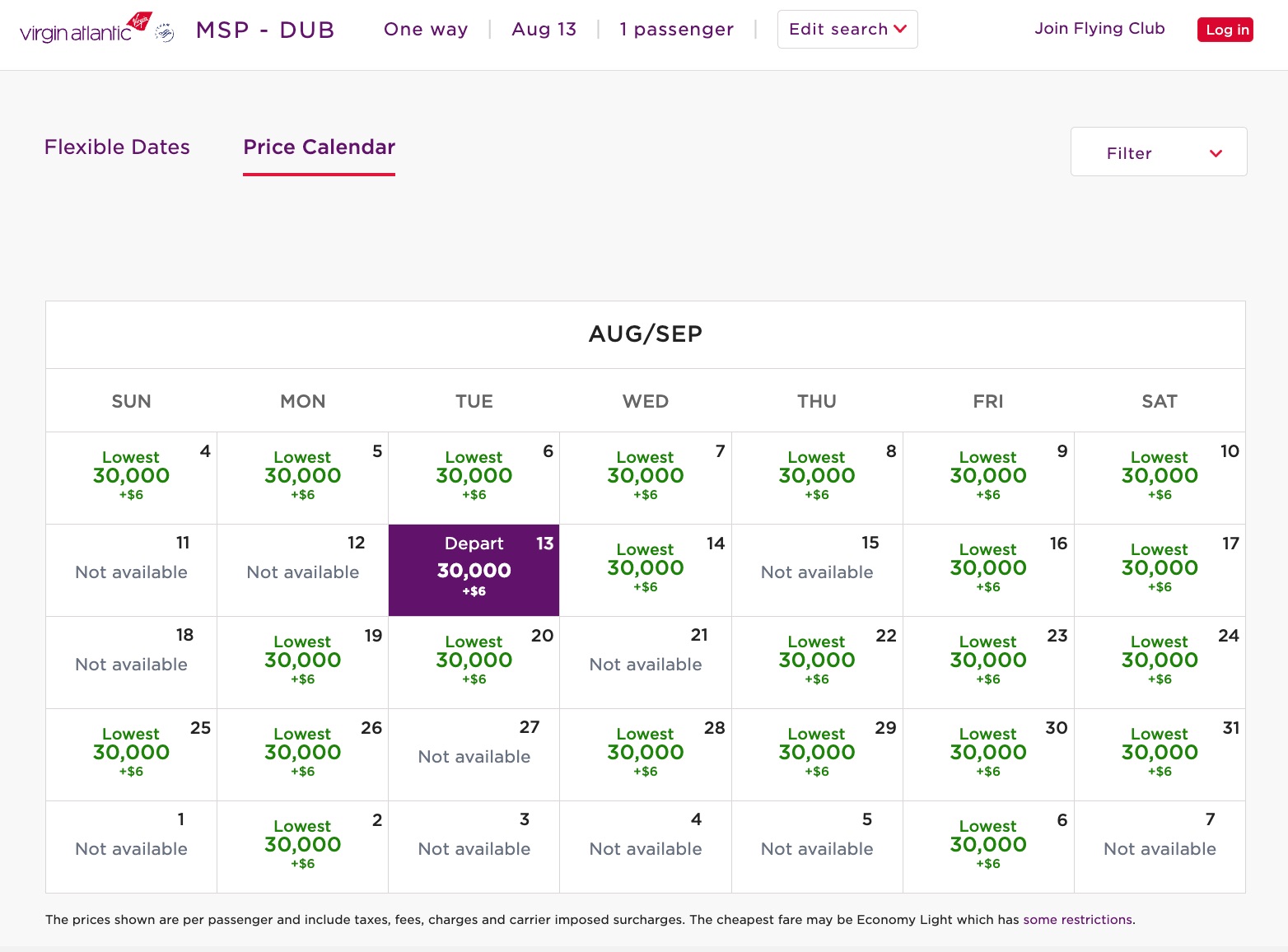Click the Aug 13 date in header
This screenshot has width=1288, height=952.
pyautogui.click(x=544, y=29)
